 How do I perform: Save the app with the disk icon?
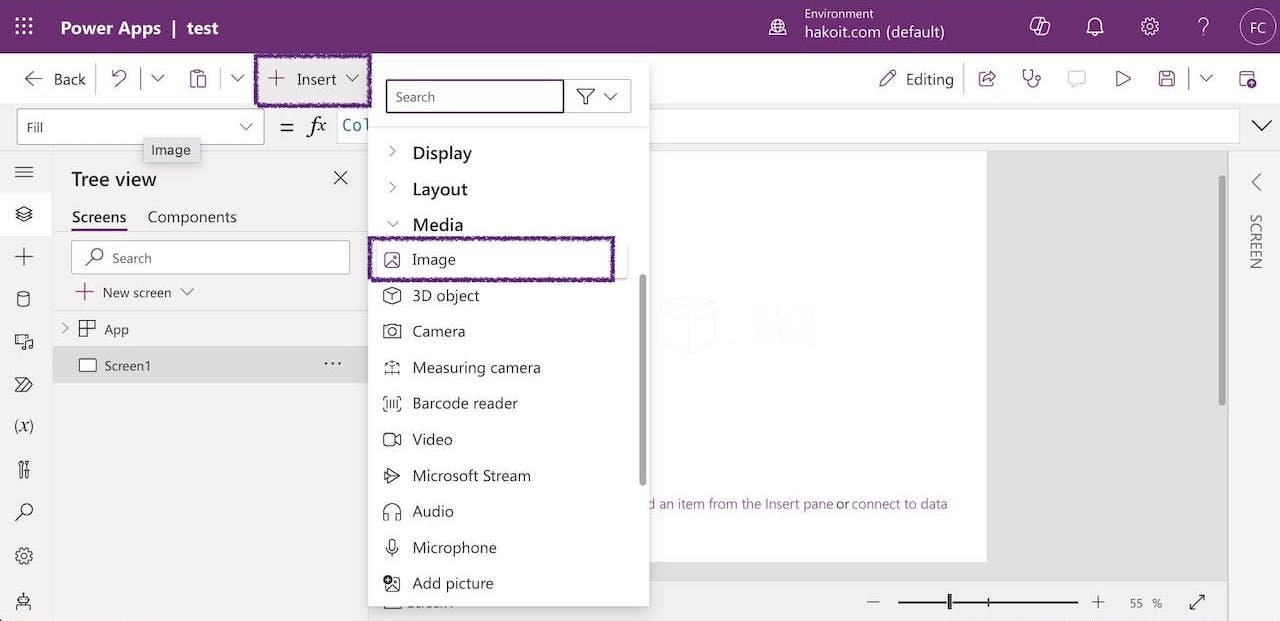[1166, 78]
